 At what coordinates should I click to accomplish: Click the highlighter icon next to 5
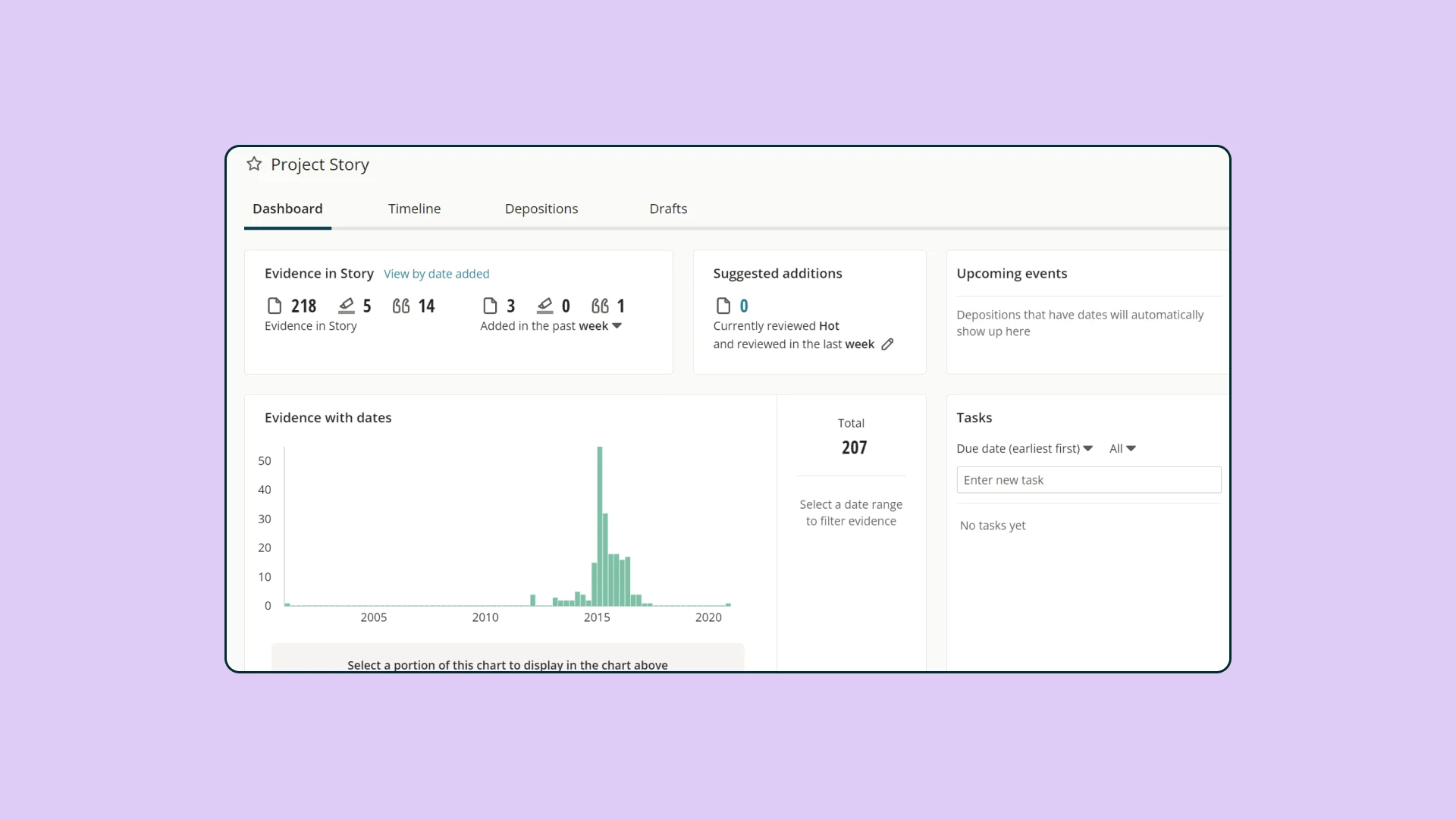pyautogui.click(x=346, y=306)
